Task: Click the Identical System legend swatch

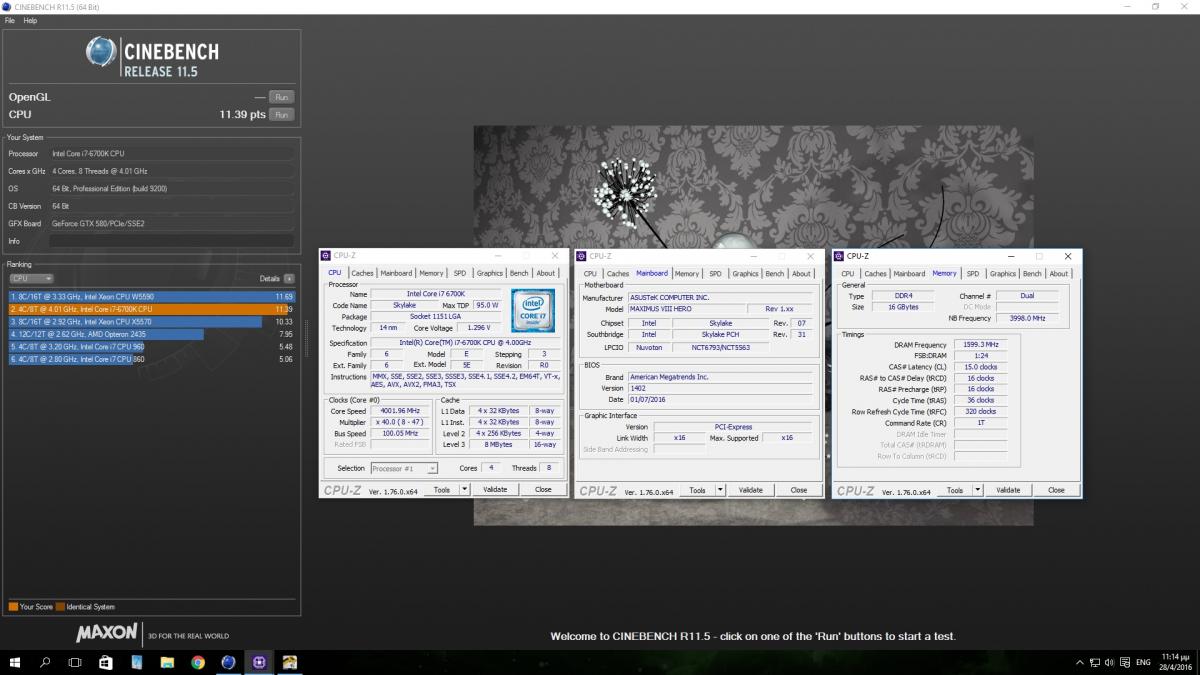Action: [60, 607]
